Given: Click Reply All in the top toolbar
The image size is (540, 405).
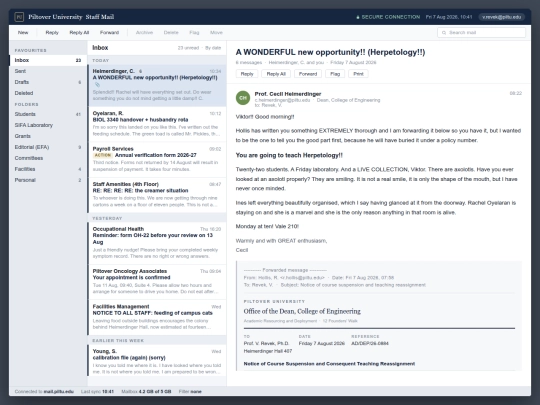Looking at the screenshot, I should coord(79,33).
